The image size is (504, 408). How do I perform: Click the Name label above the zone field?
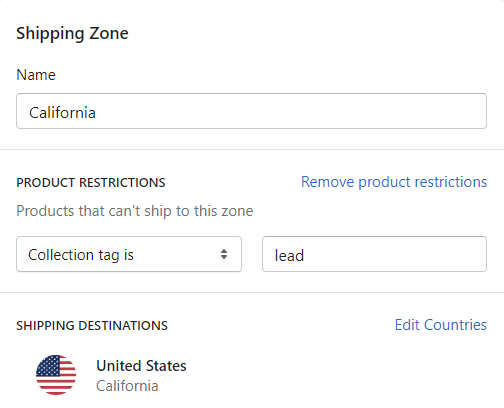point(36,75)
